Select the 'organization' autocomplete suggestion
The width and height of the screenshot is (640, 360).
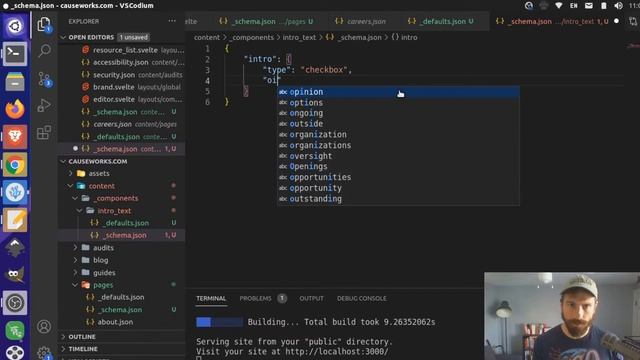398,134
